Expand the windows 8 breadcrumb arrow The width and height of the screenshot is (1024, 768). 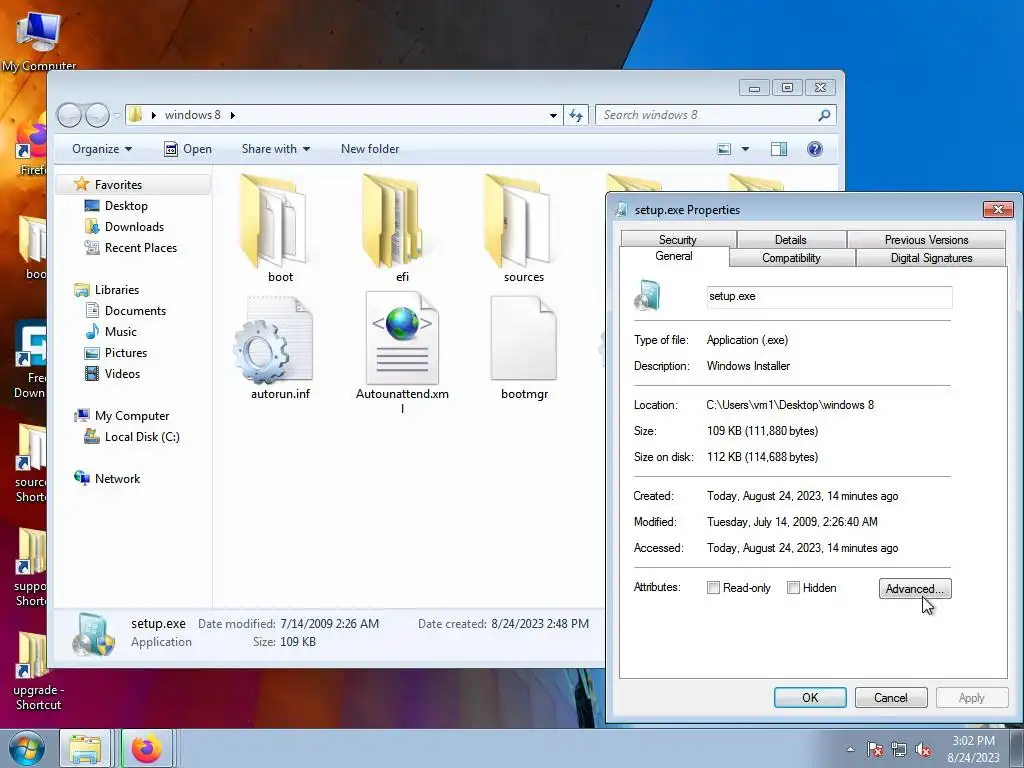(232, 115)
